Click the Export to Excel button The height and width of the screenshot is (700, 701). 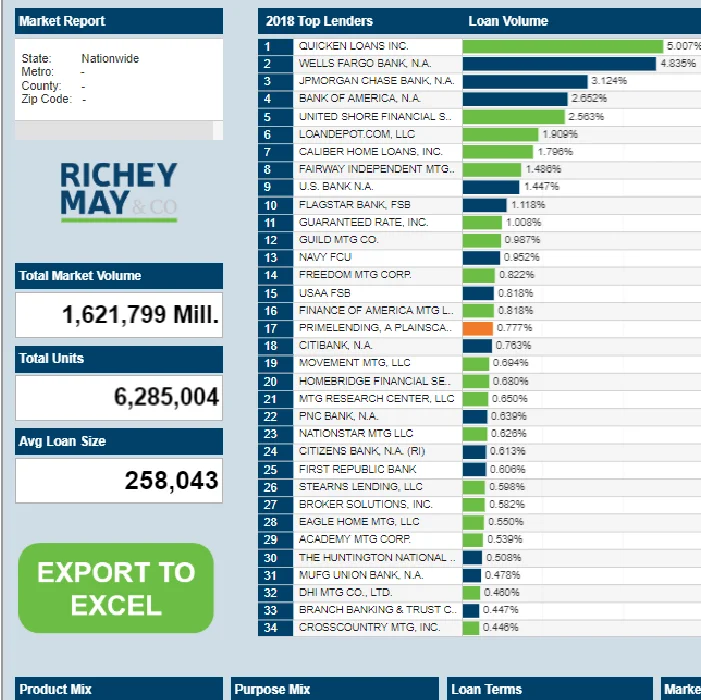tap(116, 588)
